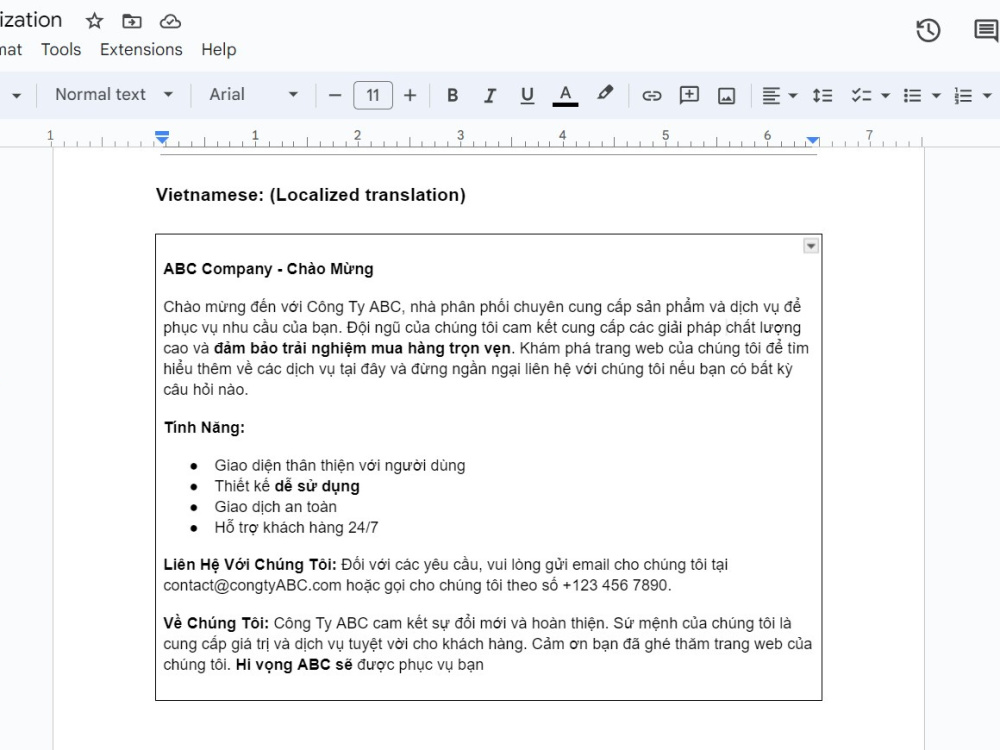Click the contact@congtyABC.com email text
Screen dimensions: 1000x750
[252, 585]
